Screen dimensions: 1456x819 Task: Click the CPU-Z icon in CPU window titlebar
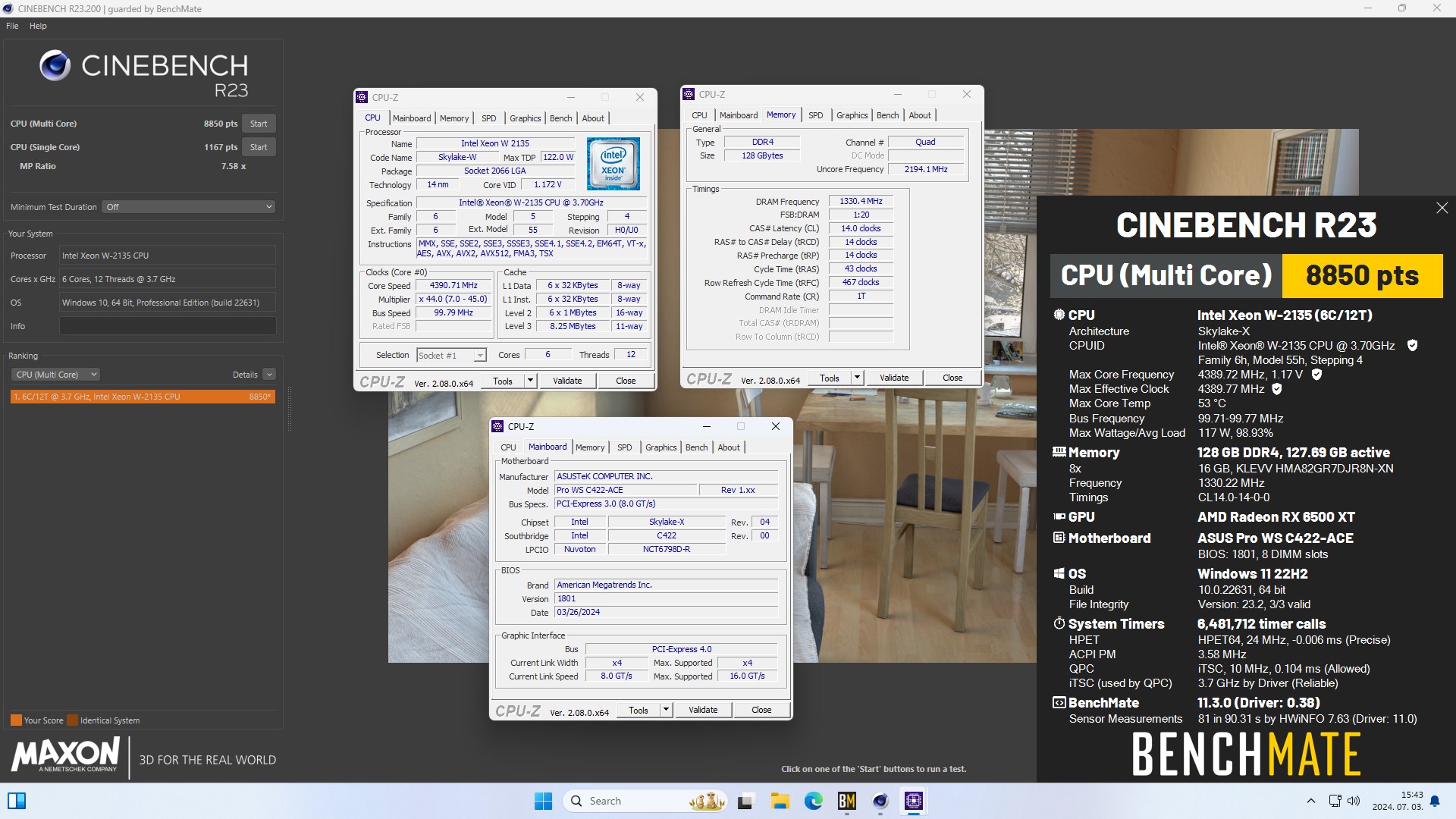362,97
